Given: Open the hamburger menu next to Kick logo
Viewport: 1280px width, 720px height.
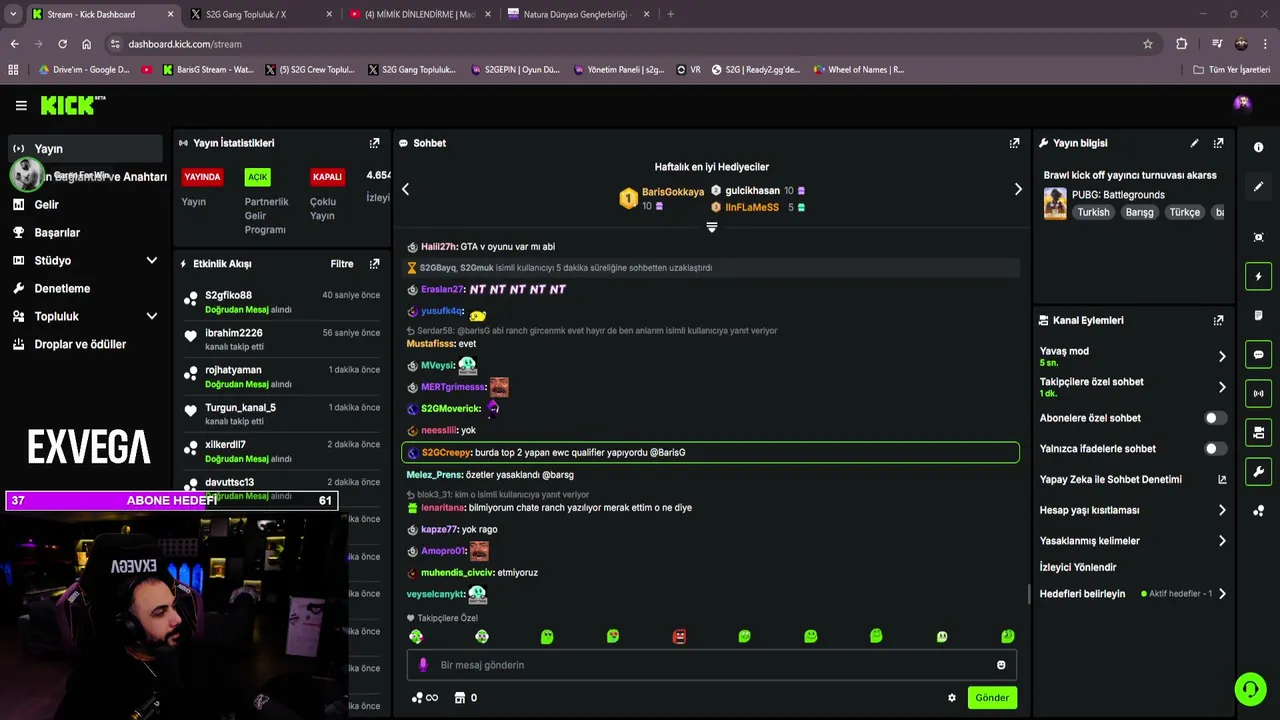Looking at the screenshot, I should 21,105.
